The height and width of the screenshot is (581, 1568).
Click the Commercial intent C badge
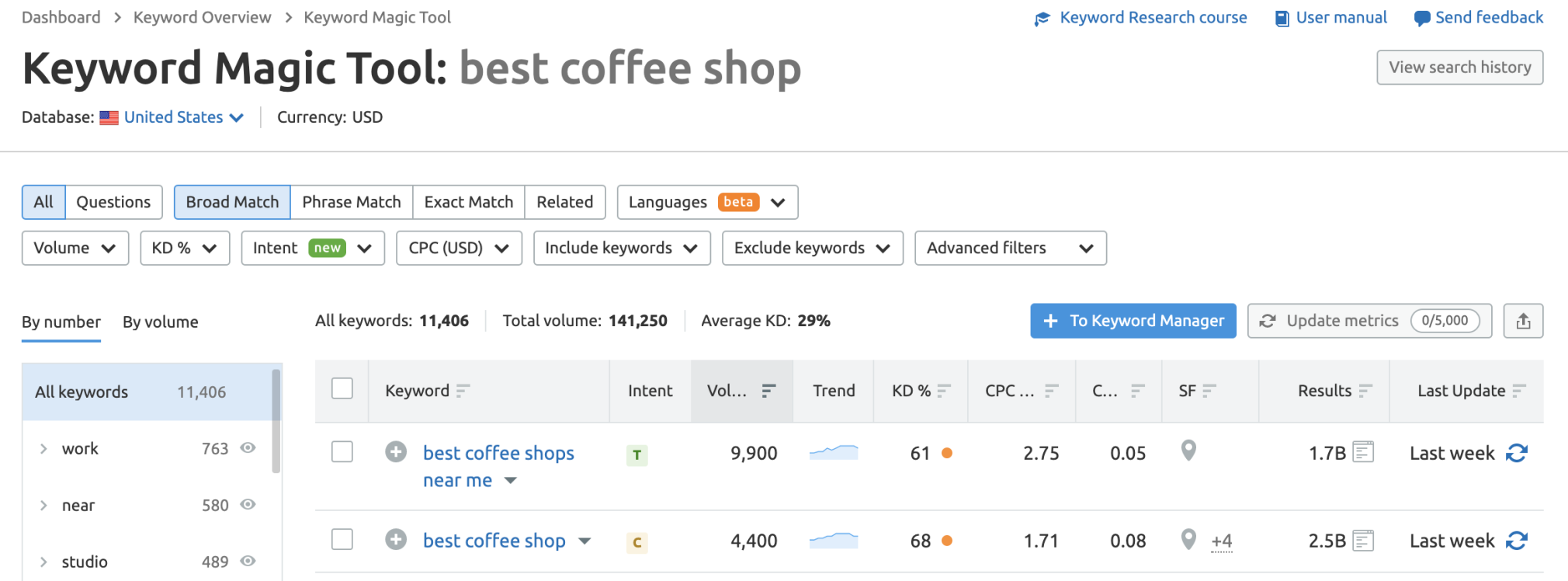[637, 543]
